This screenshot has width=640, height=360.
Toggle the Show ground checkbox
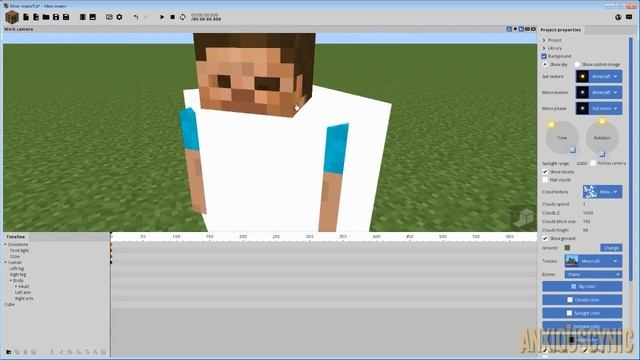click(545, 238)
